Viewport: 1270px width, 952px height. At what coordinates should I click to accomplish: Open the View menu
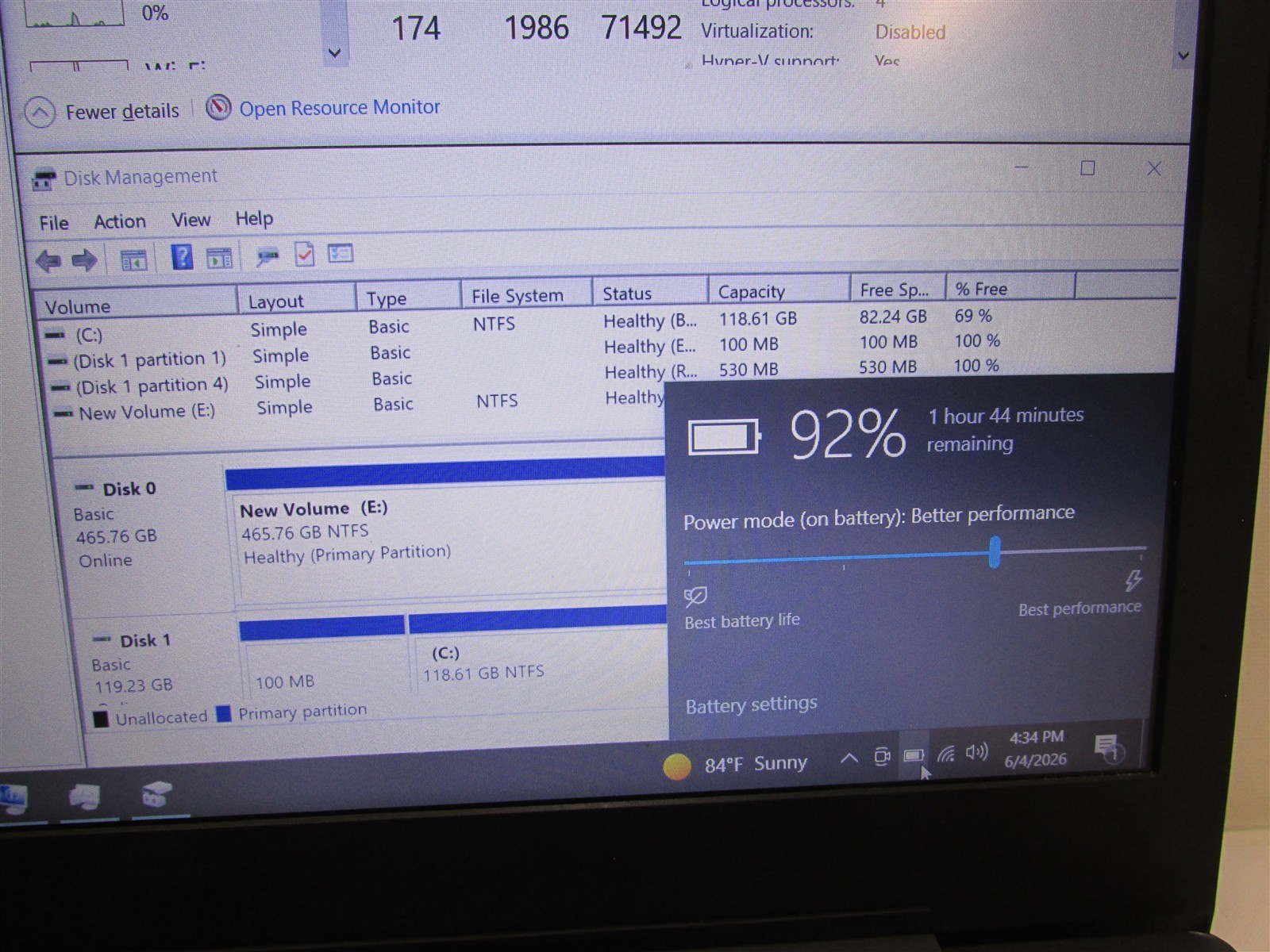point(191,220)
